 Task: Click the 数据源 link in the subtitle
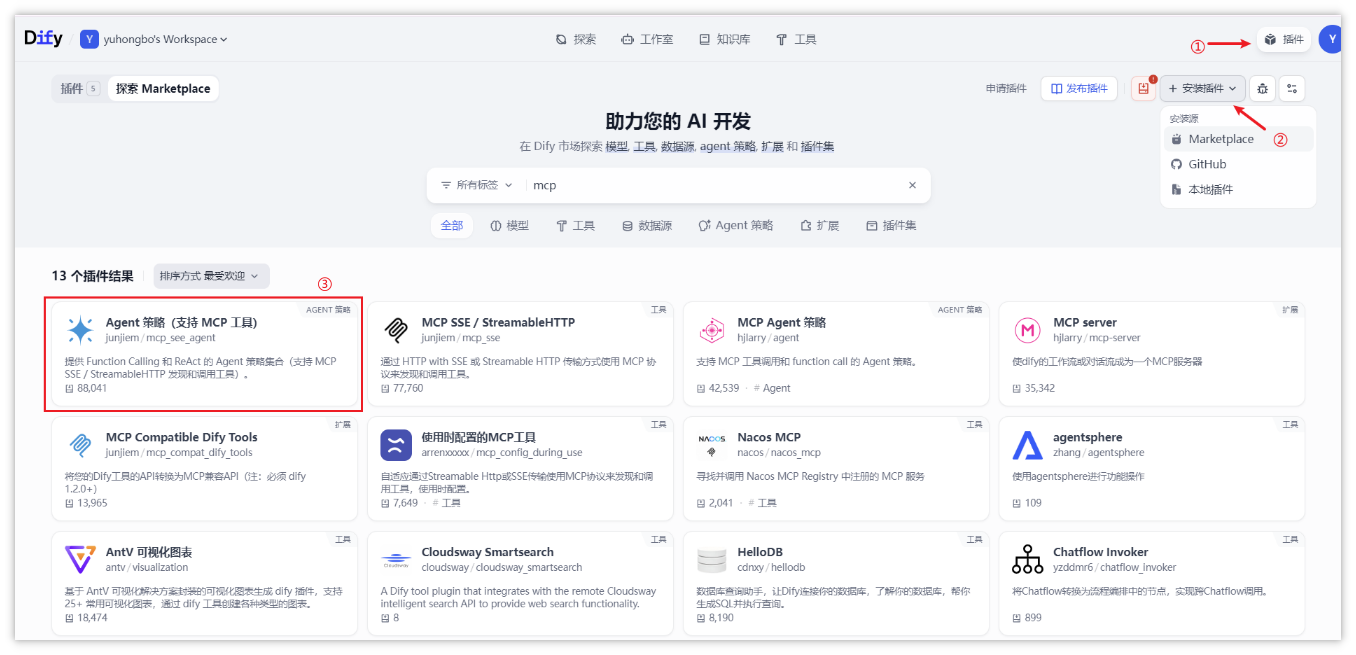[x=679, y=146]
